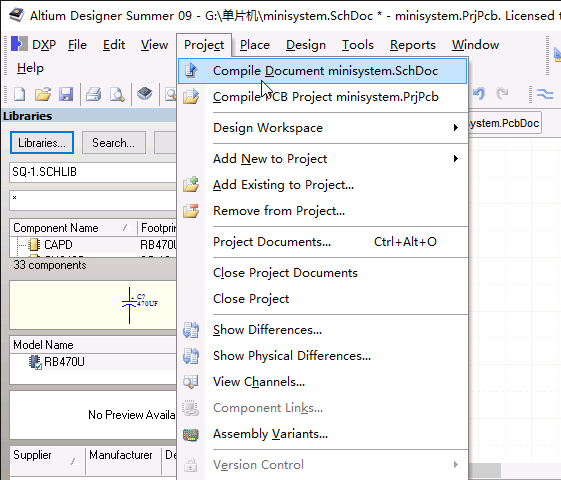
Task: Click the Print toolbar icon
Action: (x=94, y=94)
